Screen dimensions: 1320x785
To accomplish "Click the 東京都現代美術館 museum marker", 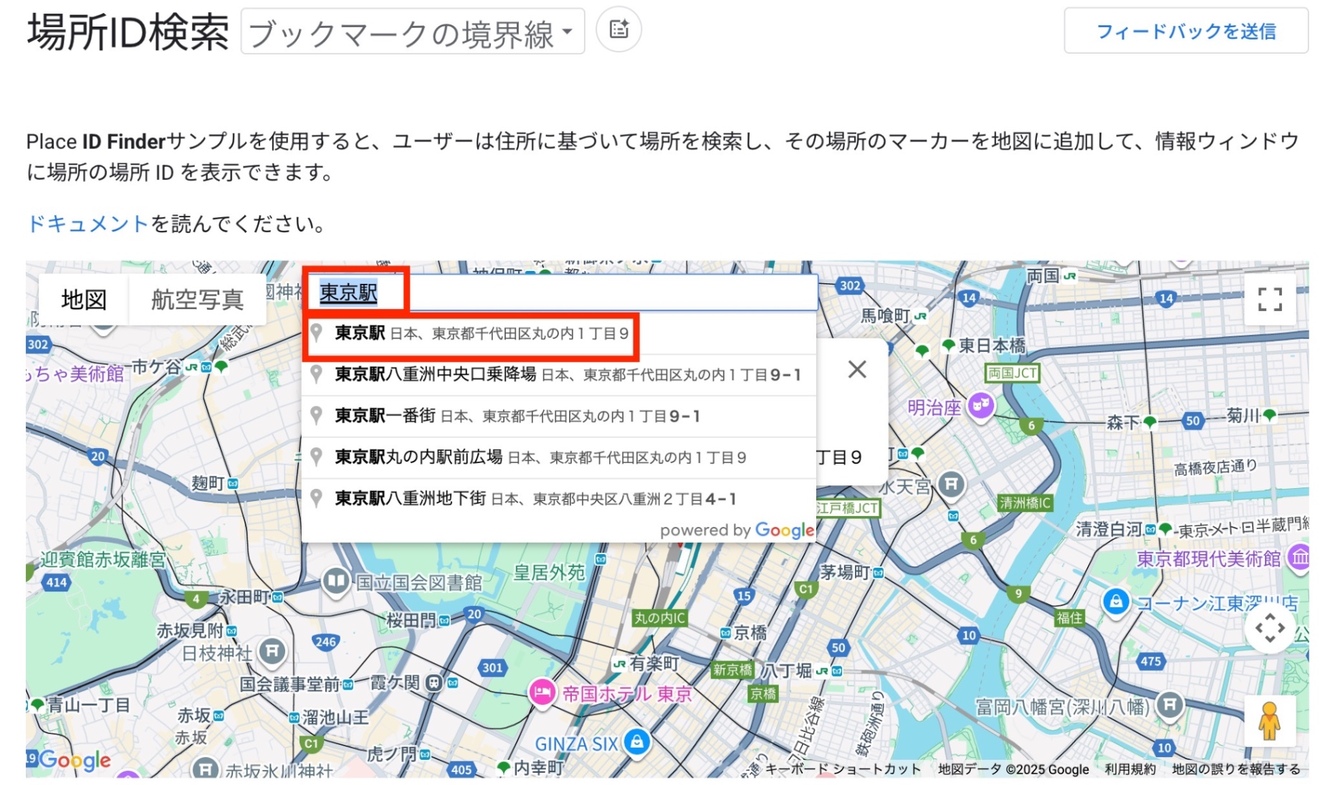I will [x=1300, y=558].
